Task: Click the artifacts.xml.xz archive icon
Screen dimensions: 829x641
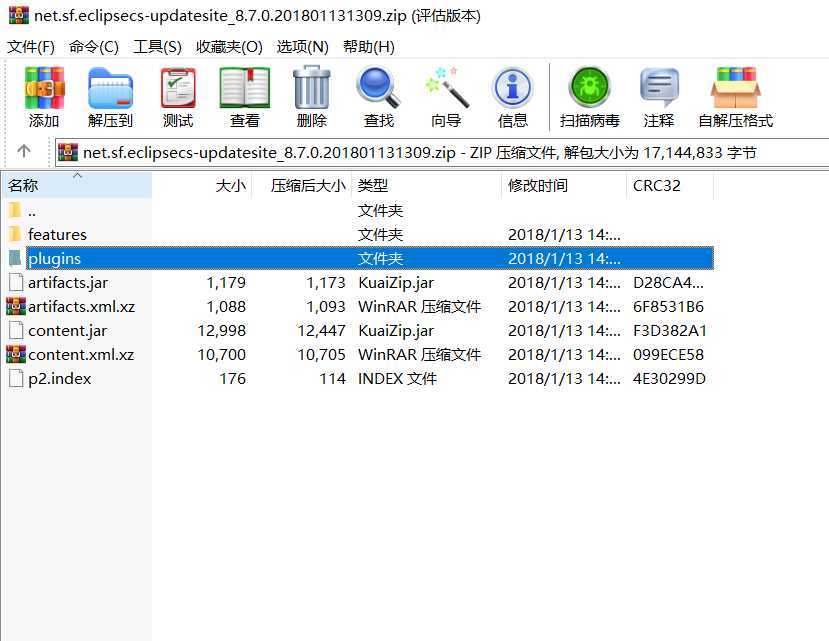Action: coord(16,307)
